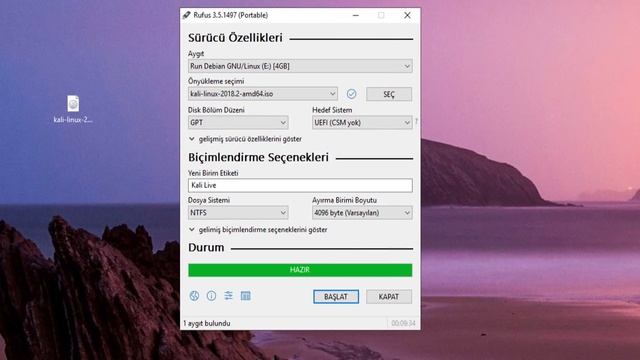Open the Ayırma Birimi Boyutu dropdown
Screen dimensions: 640x360
pyautogui.click(x=362, y=213)
